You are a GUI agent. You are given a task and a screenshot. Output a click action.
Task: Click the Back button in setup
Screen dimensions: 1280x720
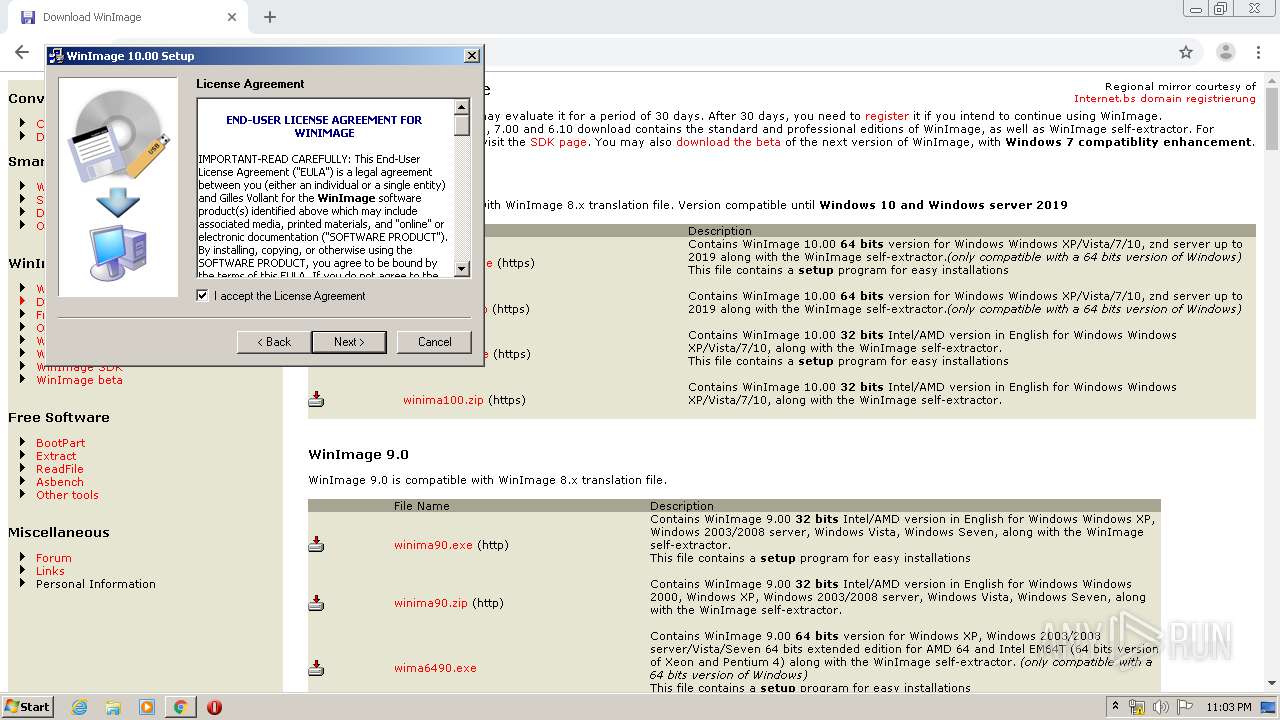click(x=274, y=342)
